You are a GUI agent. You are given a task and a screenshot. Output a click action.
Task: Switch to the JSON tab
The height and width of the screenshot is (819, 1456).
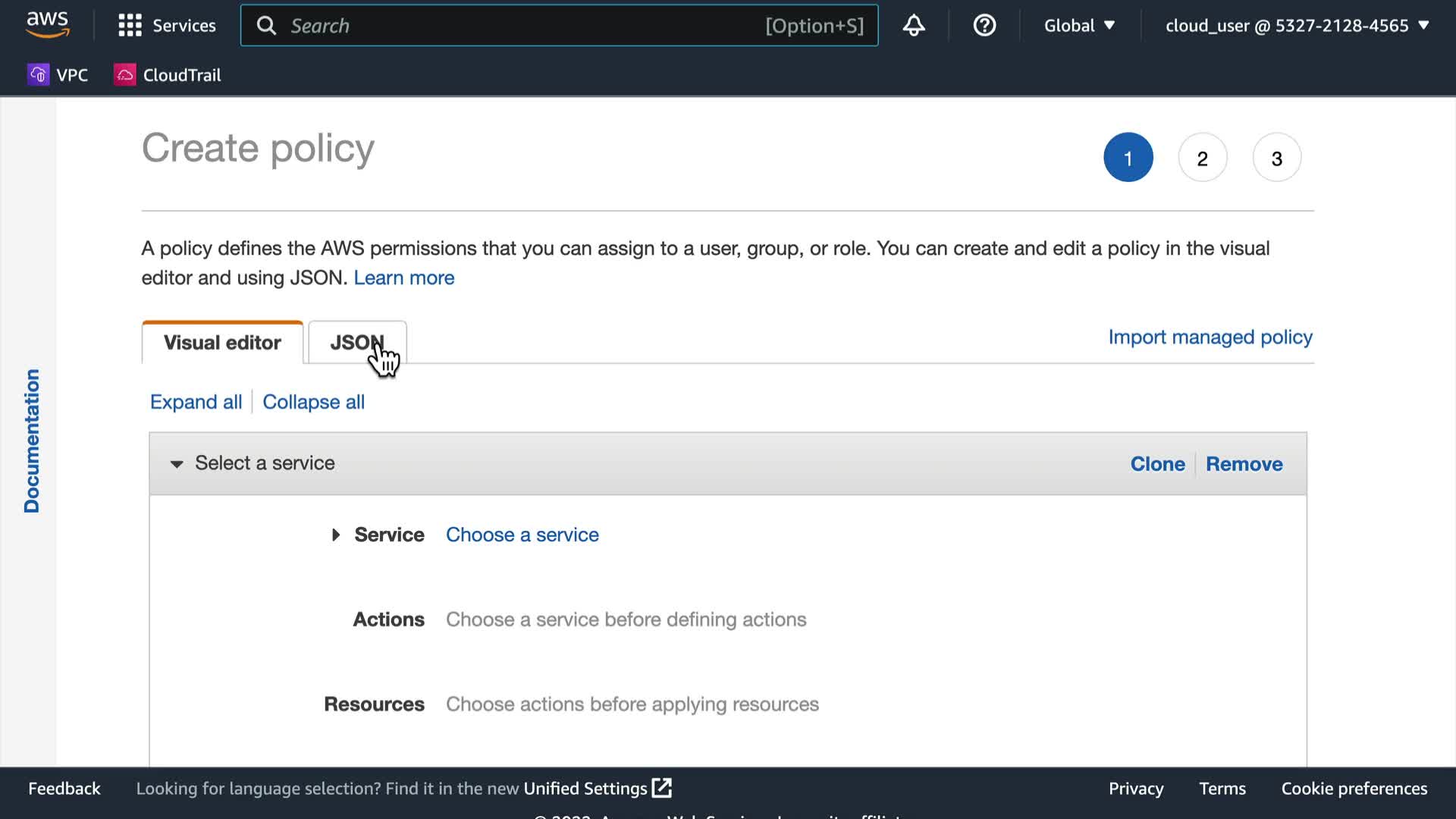(357, 343)
